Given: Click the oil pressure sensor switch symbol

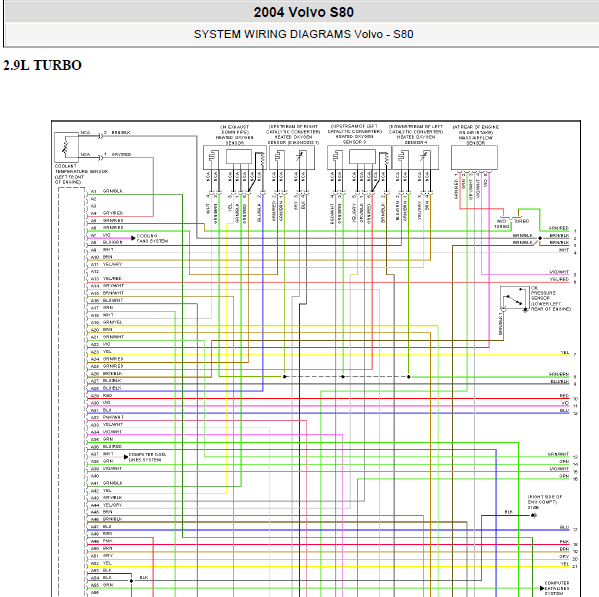Looking at the screenshot, I should (x=514, y=299).
